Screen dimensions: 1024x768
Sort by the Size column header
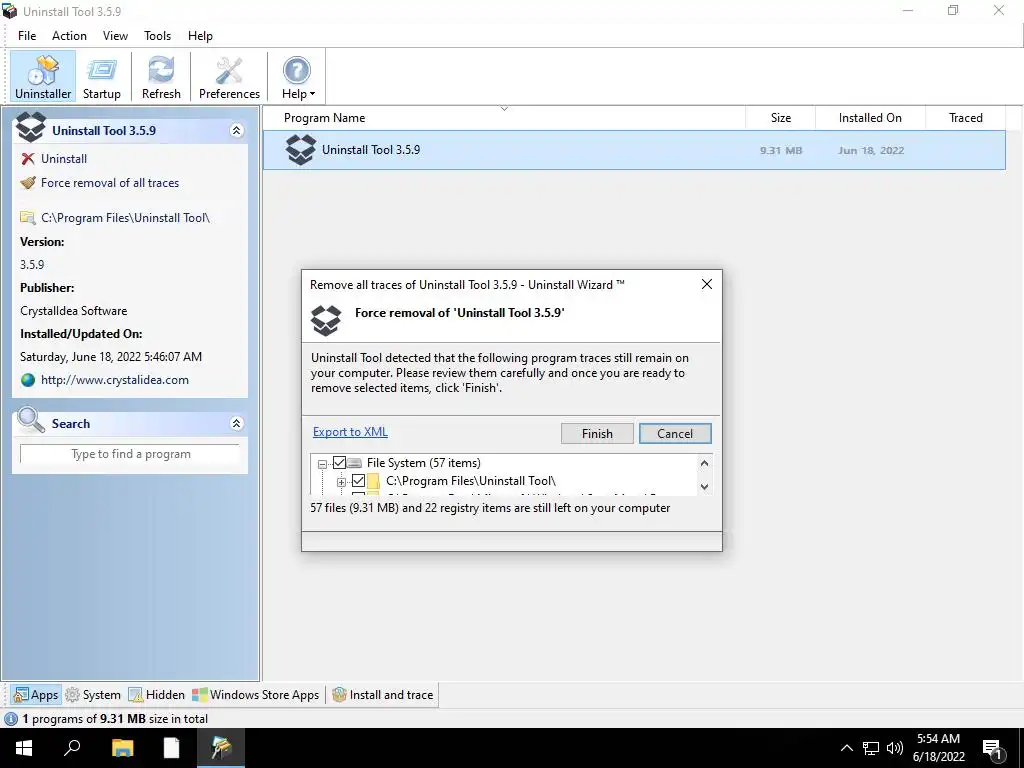point(780,118)
